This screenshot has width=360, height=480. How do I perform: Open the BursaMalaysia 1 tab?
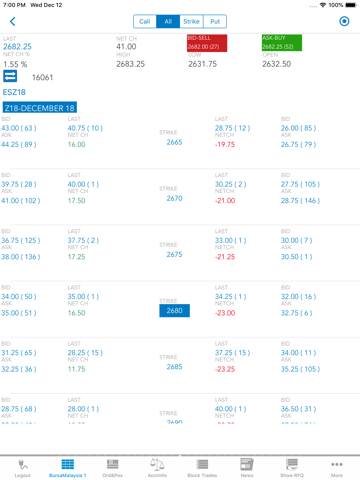[x=68, y=468]
